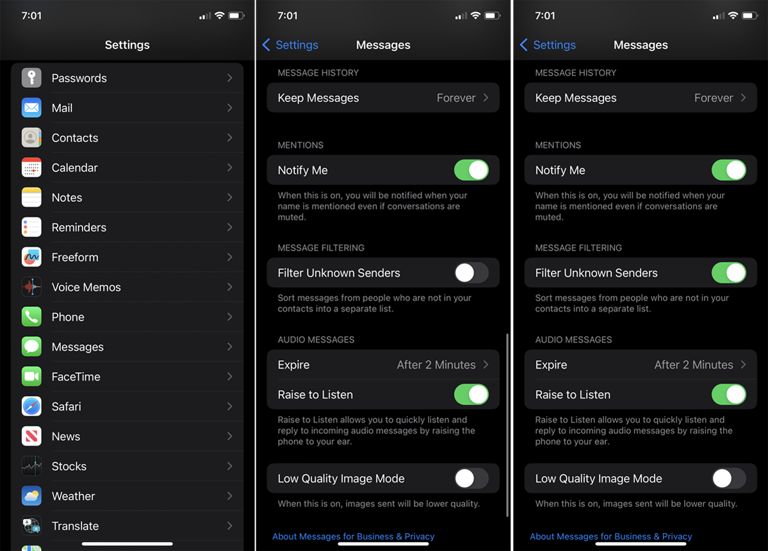
Task: Open Voice Memos settings row label
Action: pyautogui.click(x=86, y=287)
